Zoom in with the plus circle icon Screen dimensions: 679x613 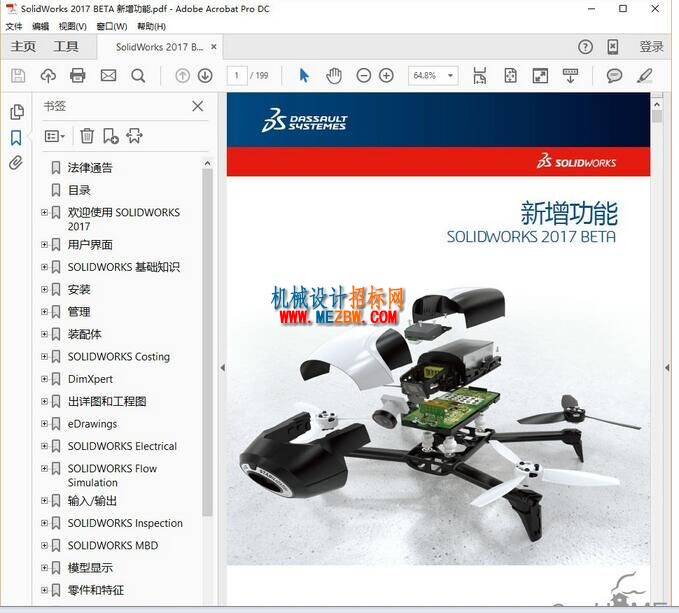tap(386, 76)
